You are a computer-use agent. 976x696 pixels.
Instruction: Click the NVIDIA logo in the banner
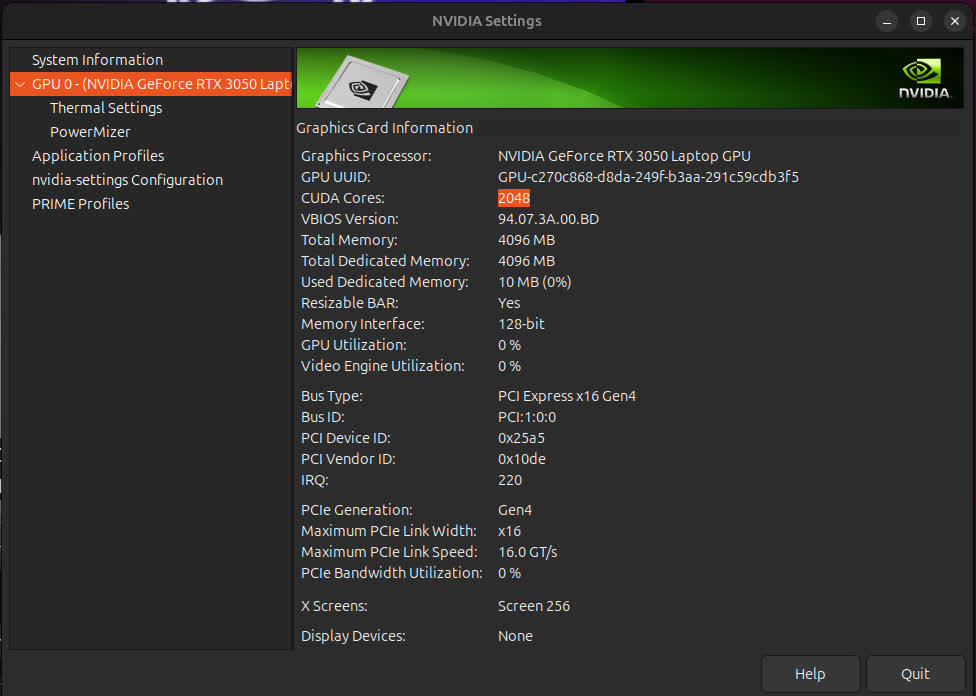pyautogui.click(x=918, y=77)
